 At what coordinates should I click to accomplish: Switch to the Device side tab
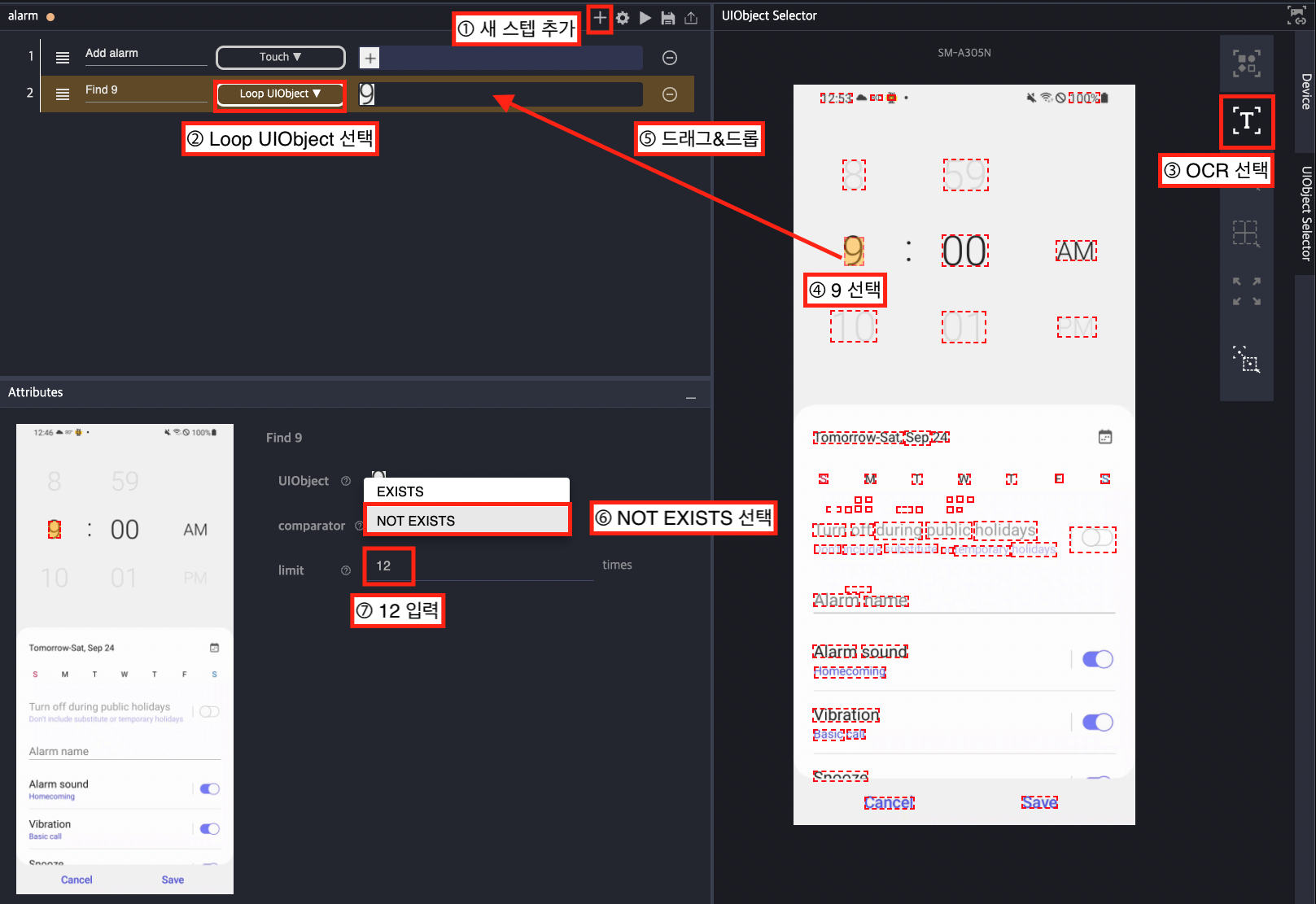pos(1305,91)
